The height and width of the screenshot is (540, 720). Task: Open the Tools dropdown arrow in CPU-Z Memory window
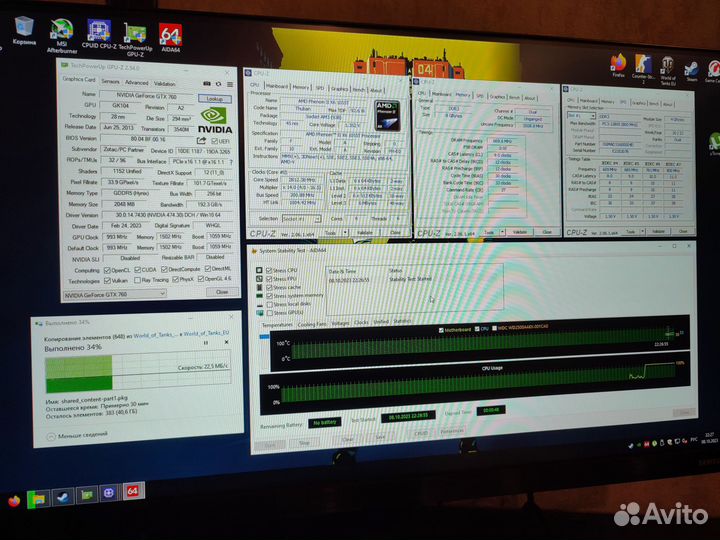click(502, 232)
